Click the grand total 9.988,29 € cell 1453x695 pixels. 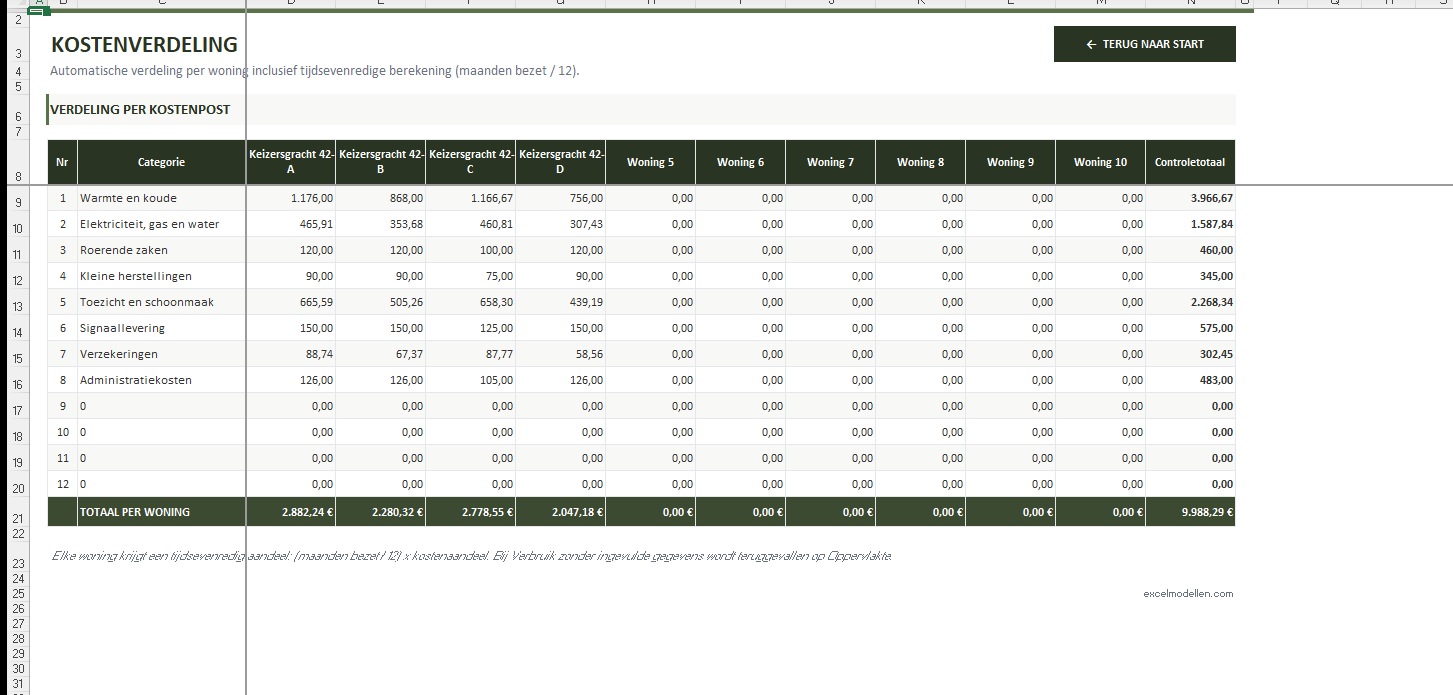click(x=1189, y=512)
